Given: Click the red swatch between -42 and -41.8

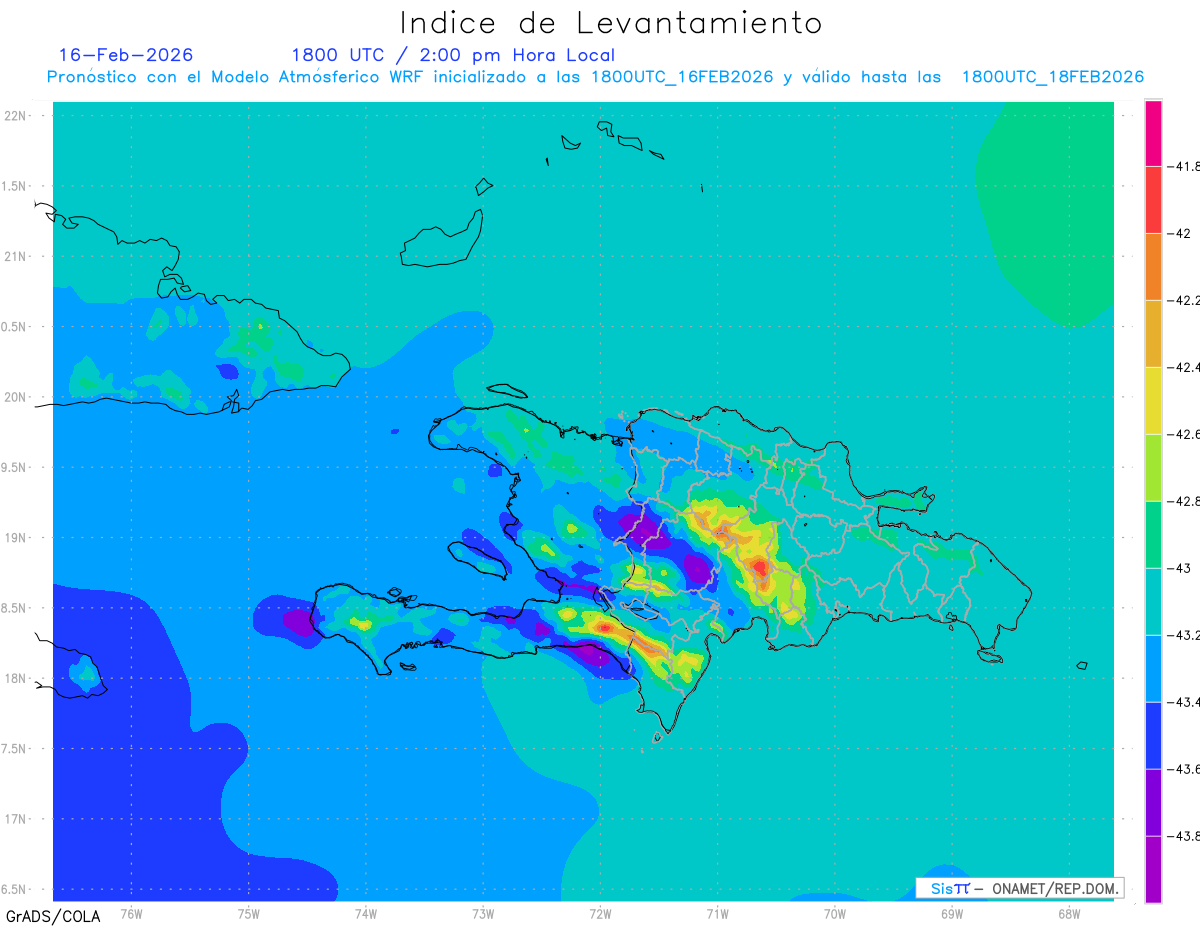Looking at the screenshot, I should tap(1153, 200).
